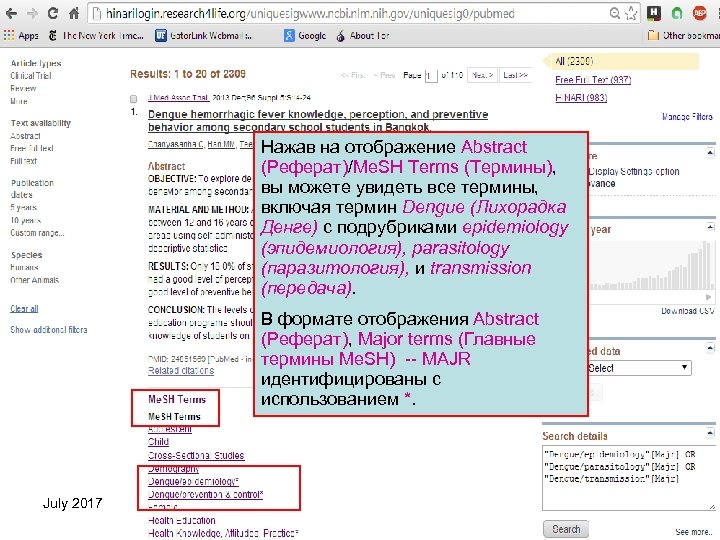This screenshot has width=720, height=540.
Task: Open Manage Filters link
Action: (x=687, y=117)
